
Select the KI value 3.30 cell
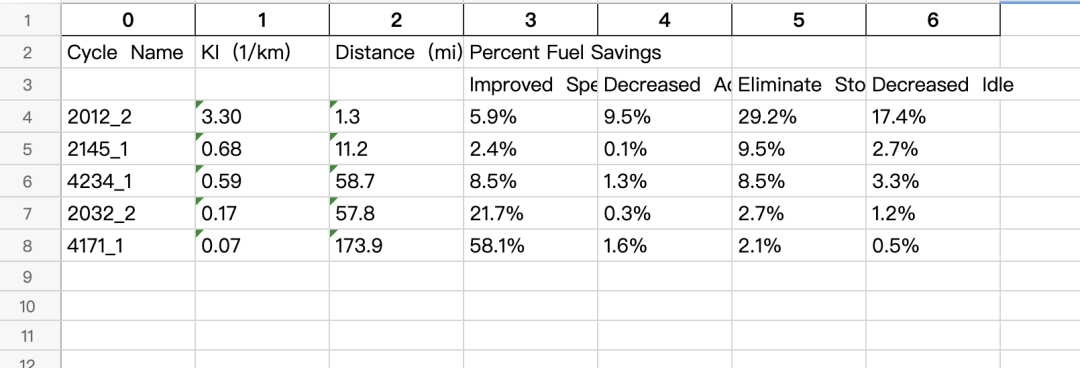point(262,116)
